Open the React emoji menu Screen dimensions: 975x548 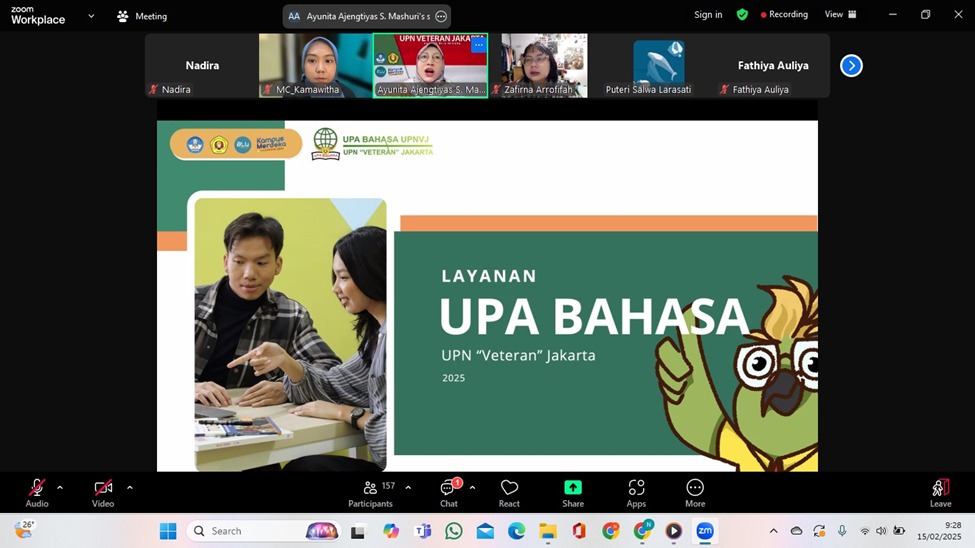[x=509, y=492]
